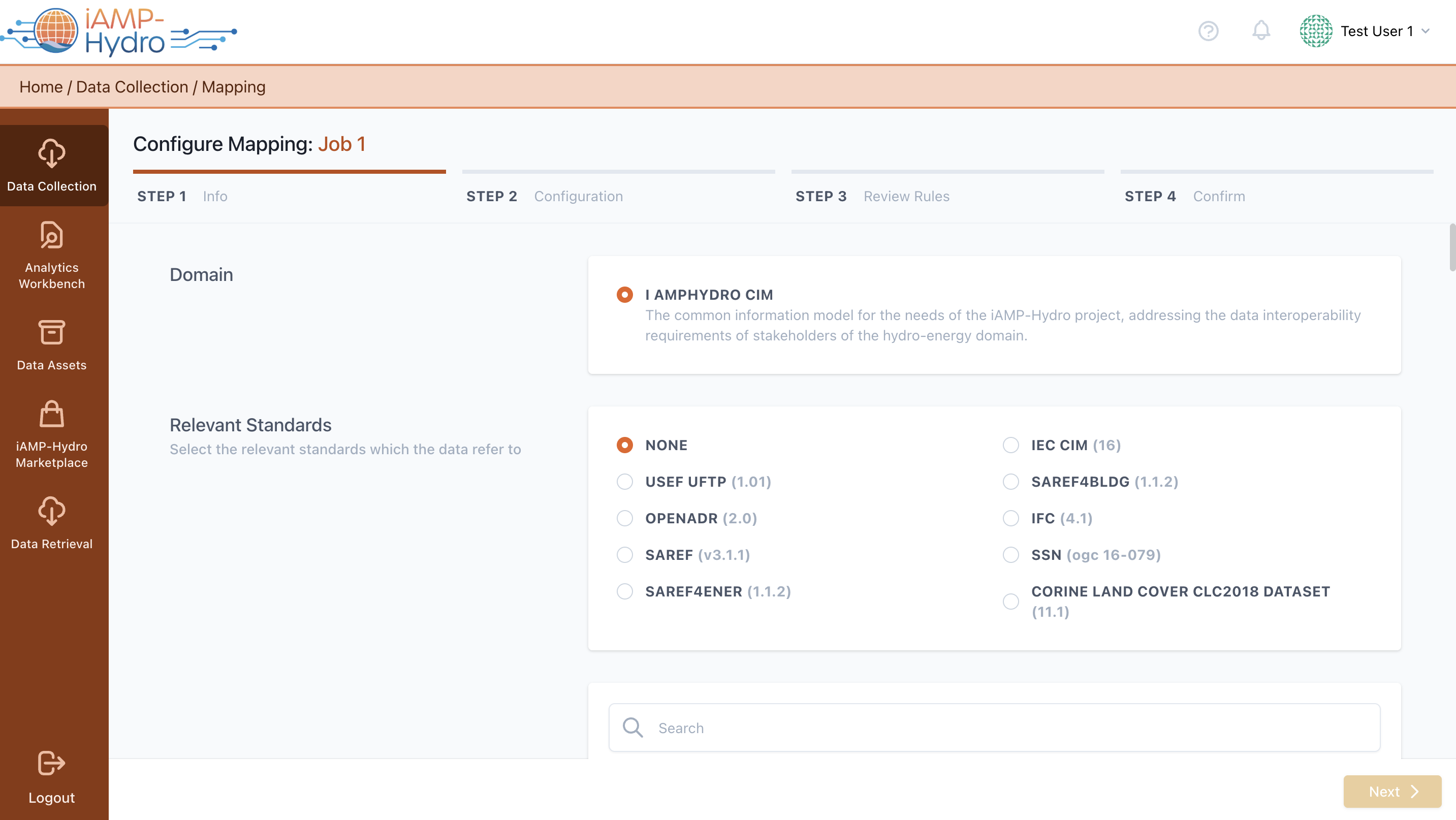
Task: Select the OPENADR (2.0) radio button
Action: pos(624,518)
